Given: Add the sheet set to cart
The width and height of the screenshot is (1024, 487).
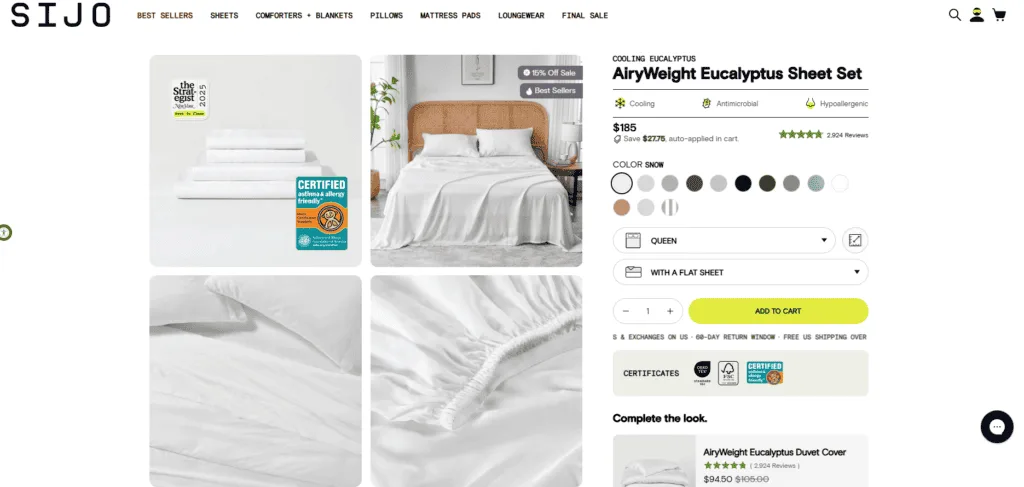Looking at the screenshot, I should [x=778, y=311].
